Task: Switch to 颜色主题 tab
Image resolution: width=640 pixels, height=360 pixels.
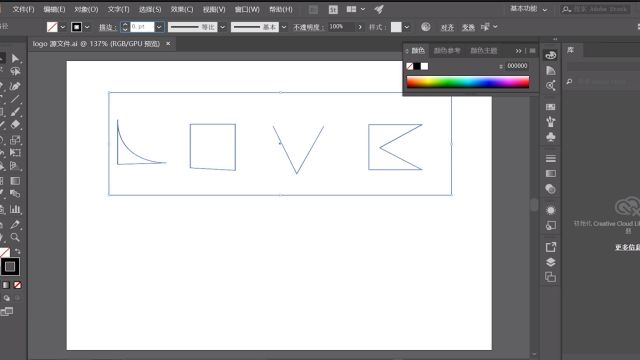Action: pos(484,51)
